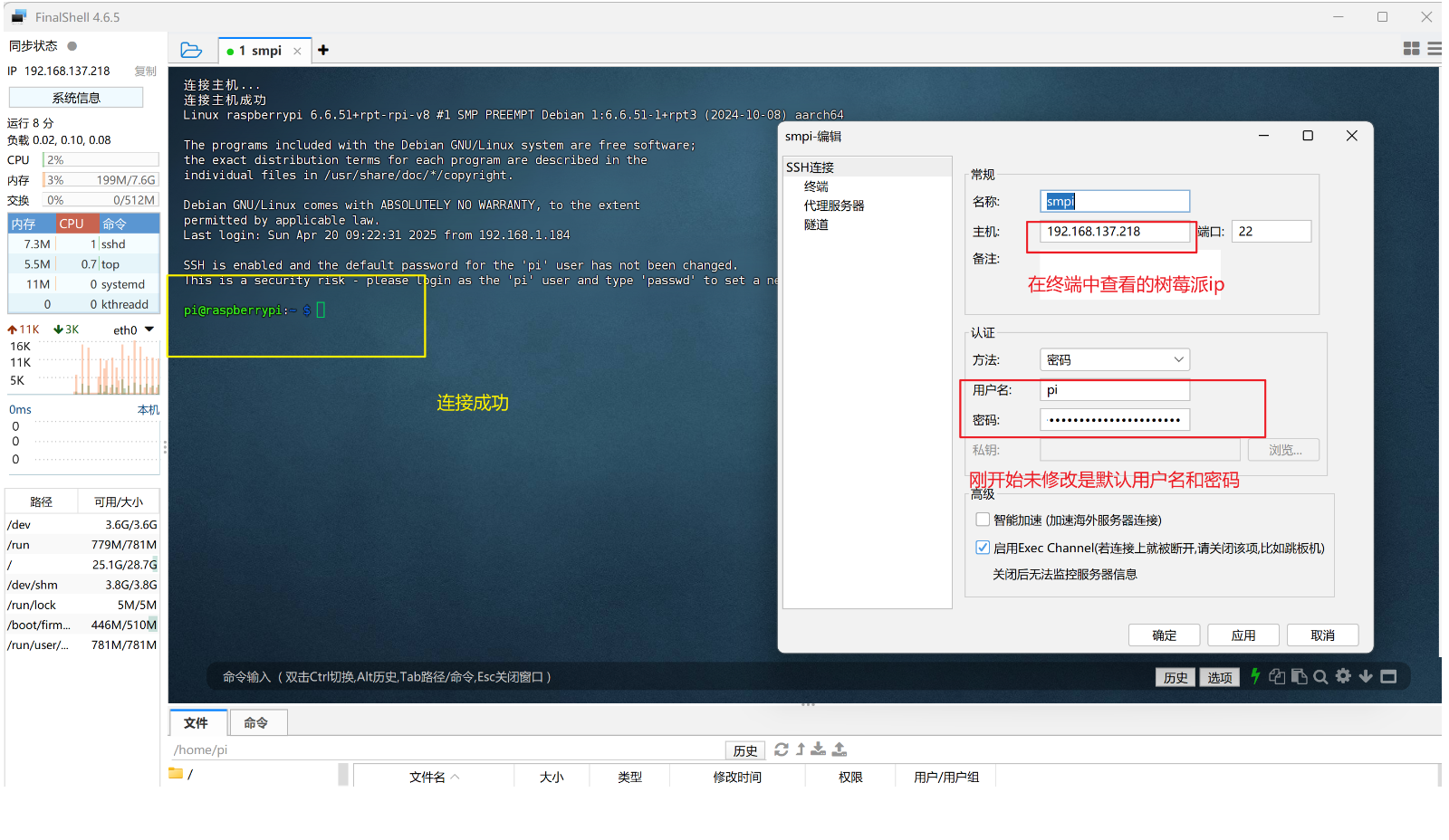Select the sshd process row
This screenshot has height=840, width=1449.
point(83,244)
